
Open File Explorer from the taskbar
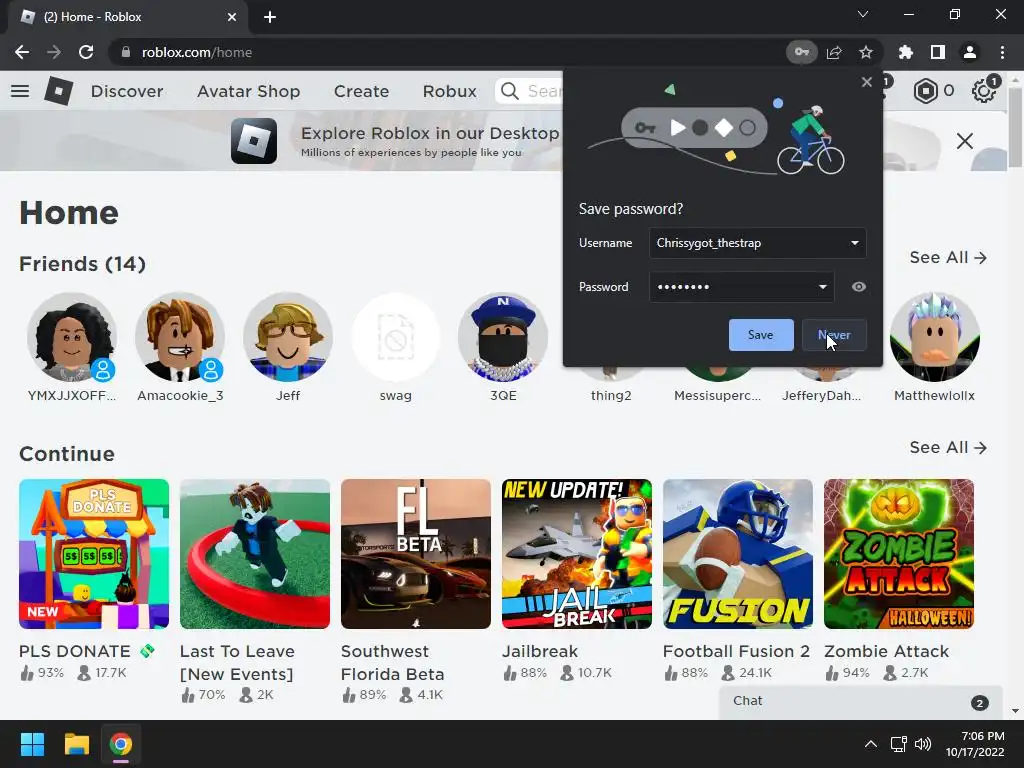77,744
